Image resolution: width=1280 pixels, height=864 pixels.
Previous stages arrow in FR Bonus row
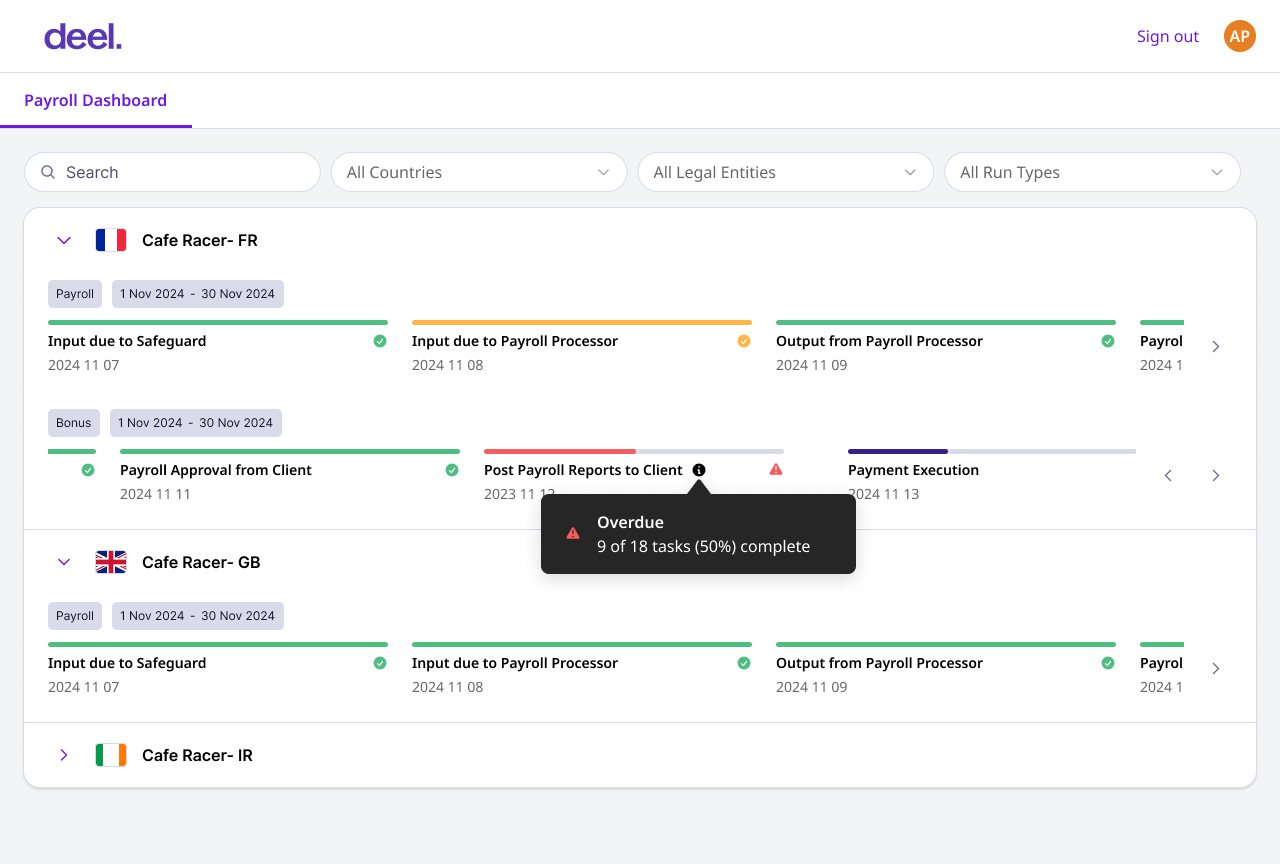[1168, 475]
